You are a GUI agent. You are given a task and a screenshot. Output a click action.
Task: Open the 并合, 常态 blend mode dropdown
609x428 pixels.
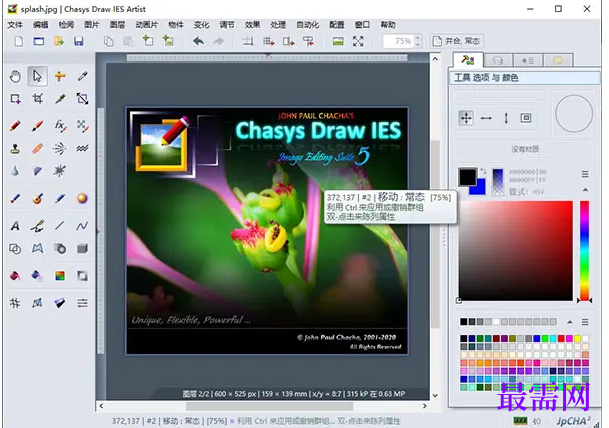[x=457, y=41]
